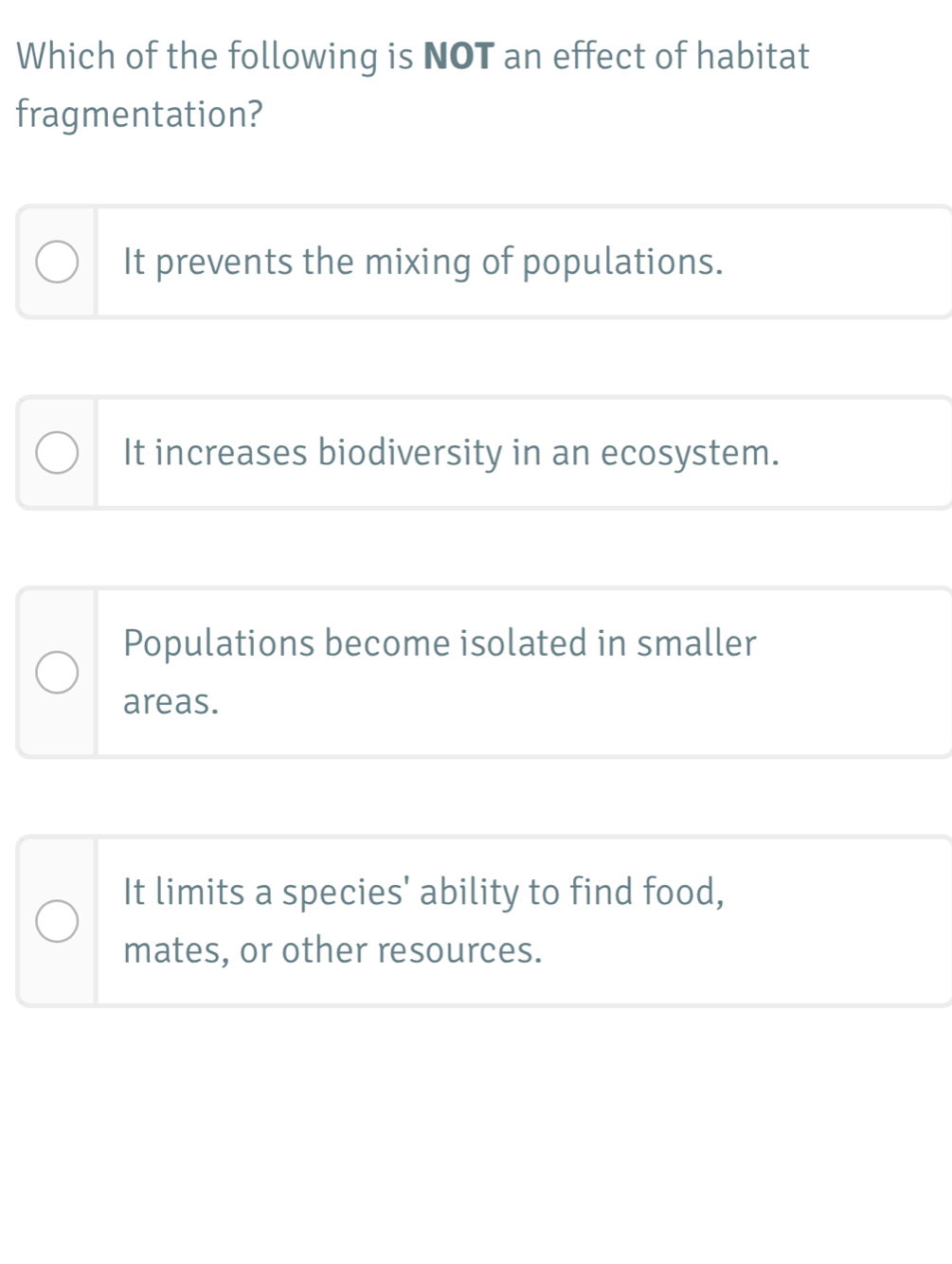Pick radio button for 'It limits a species' ability'

pyautogui.click(x=57, y=921)
